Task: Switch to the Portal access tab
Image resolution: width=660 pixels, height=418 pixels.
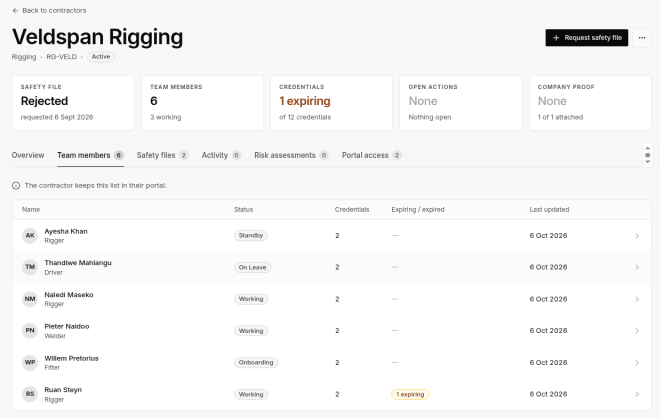Action: pyautogui.click(x=372, y=155)
